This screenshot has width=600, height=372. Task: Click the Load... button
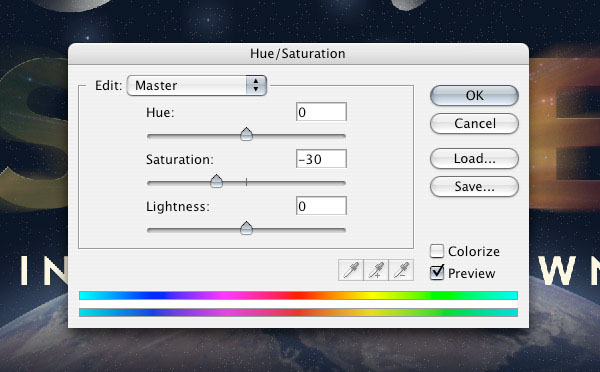click(x=474, y=158)
